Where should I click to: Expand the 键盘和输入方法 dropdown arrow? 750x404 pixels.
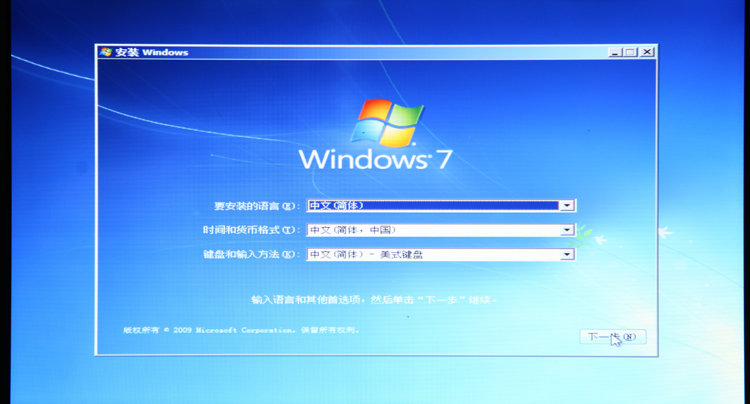click(567, 255)
